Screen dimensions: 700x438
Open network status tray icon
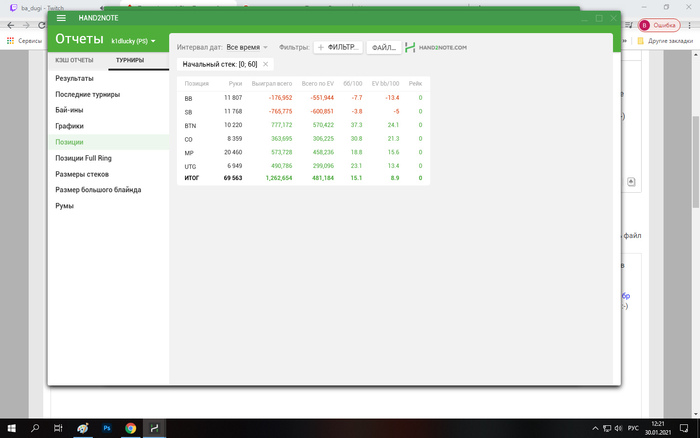[x=607, y=429]
